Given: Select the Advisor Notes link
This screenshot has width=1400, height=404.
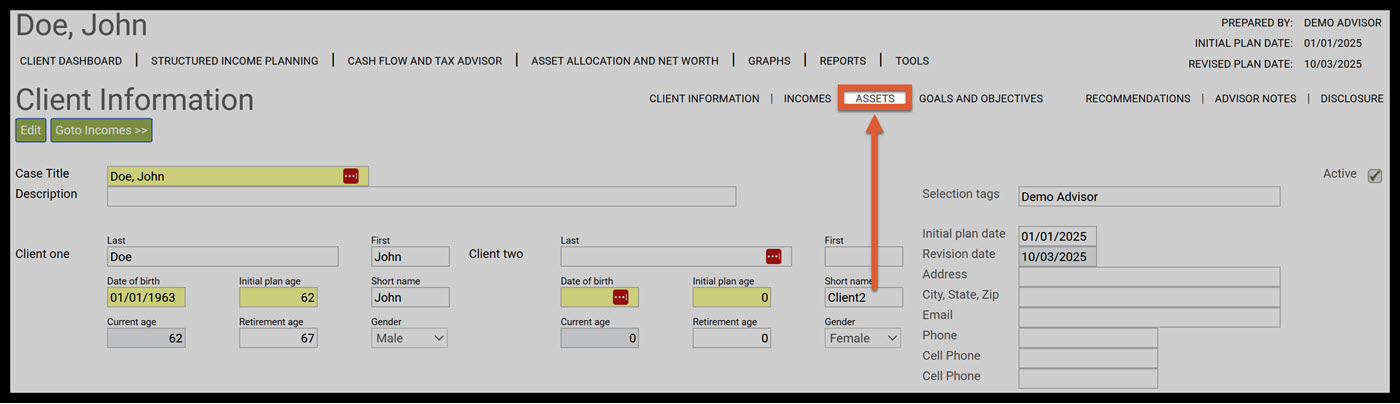Looking at the screenshot, I should (x=1255, y=99).
